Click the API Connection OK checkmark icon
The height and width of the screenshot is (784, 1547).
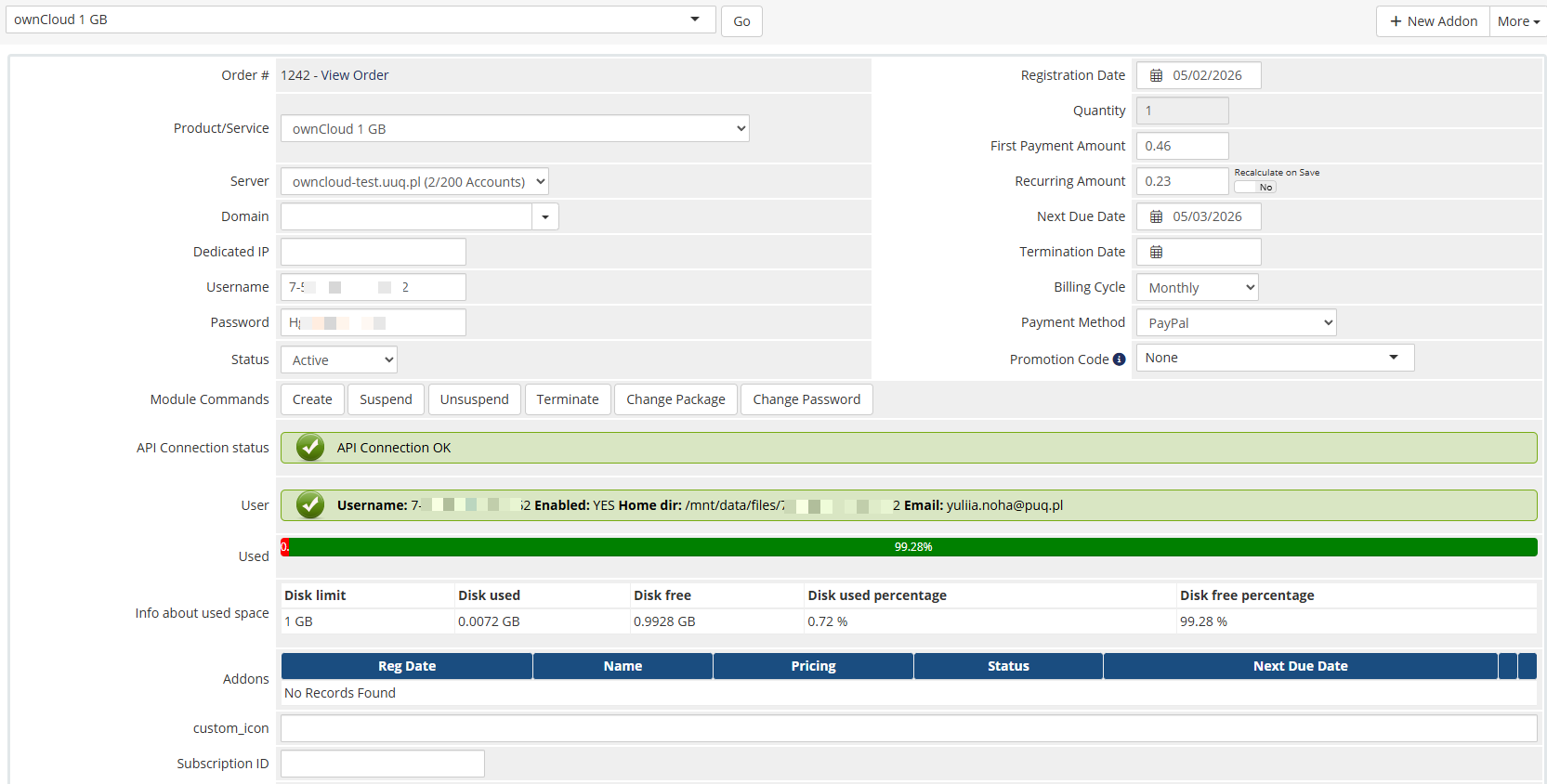click(310, 448)
